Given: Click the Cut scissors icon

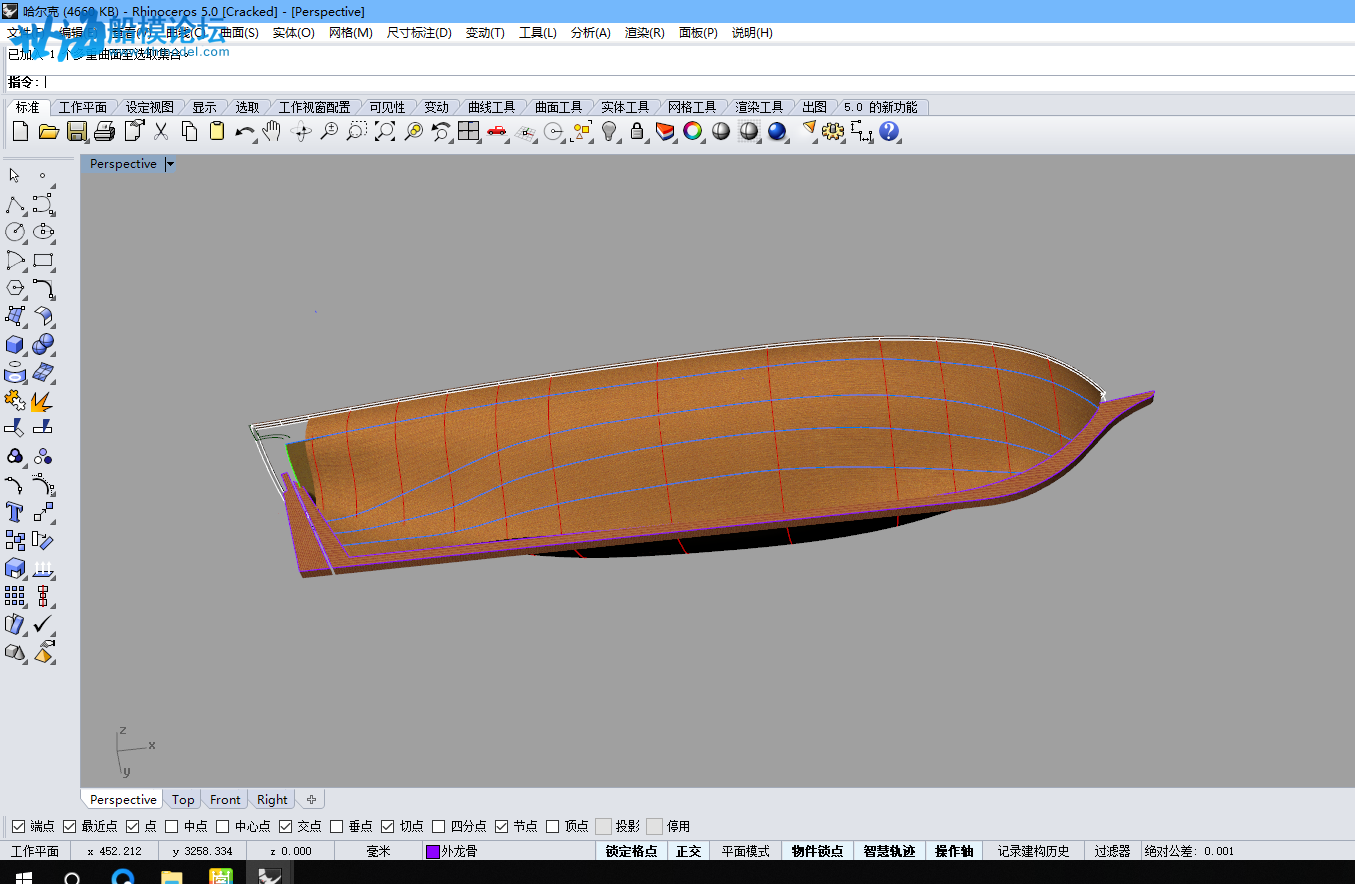Looking at the screenshot, I should pyautogui.click(x=161, y=131).
